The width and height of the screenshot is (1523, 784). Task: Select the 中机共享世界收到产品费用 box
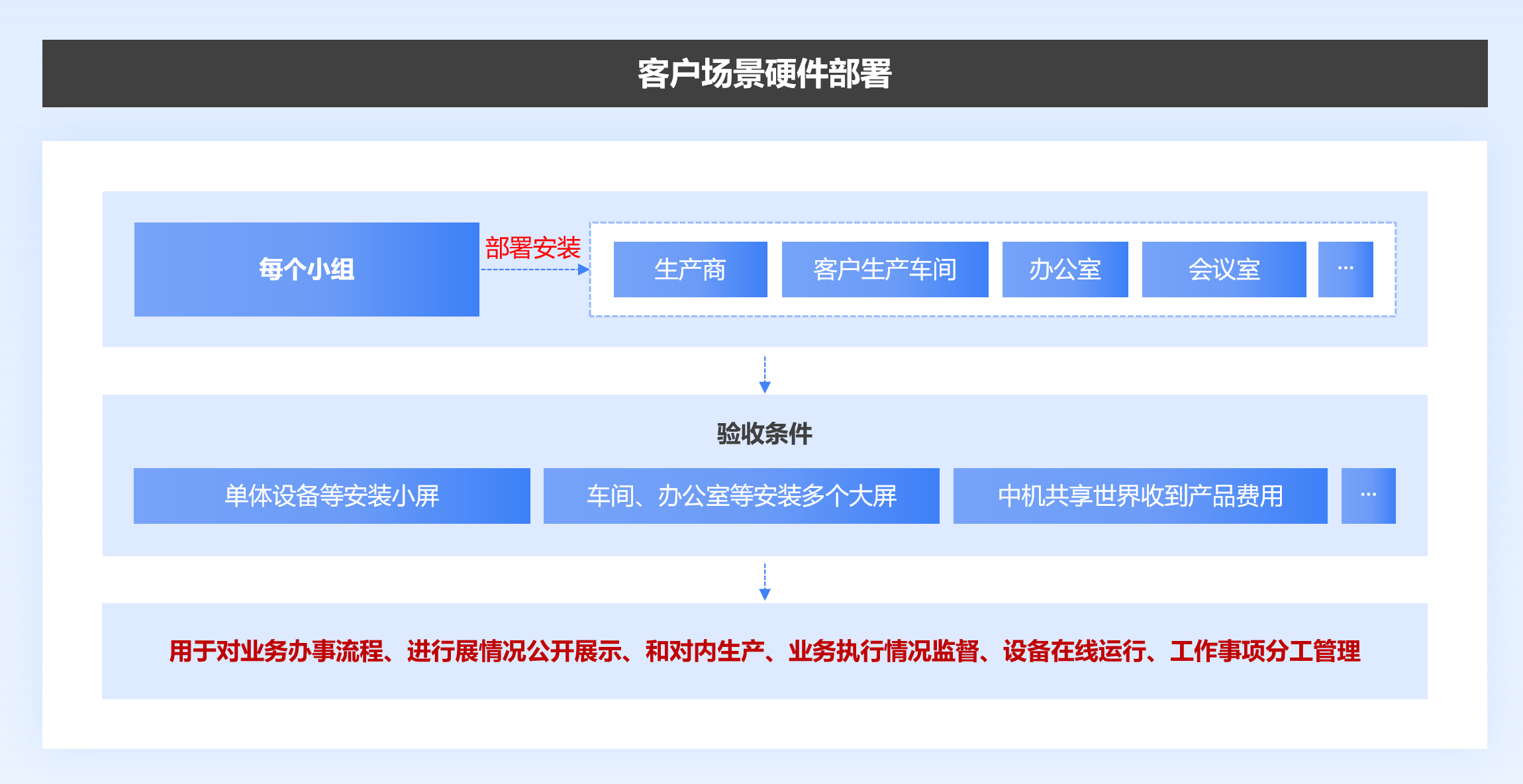[1140, 496]
